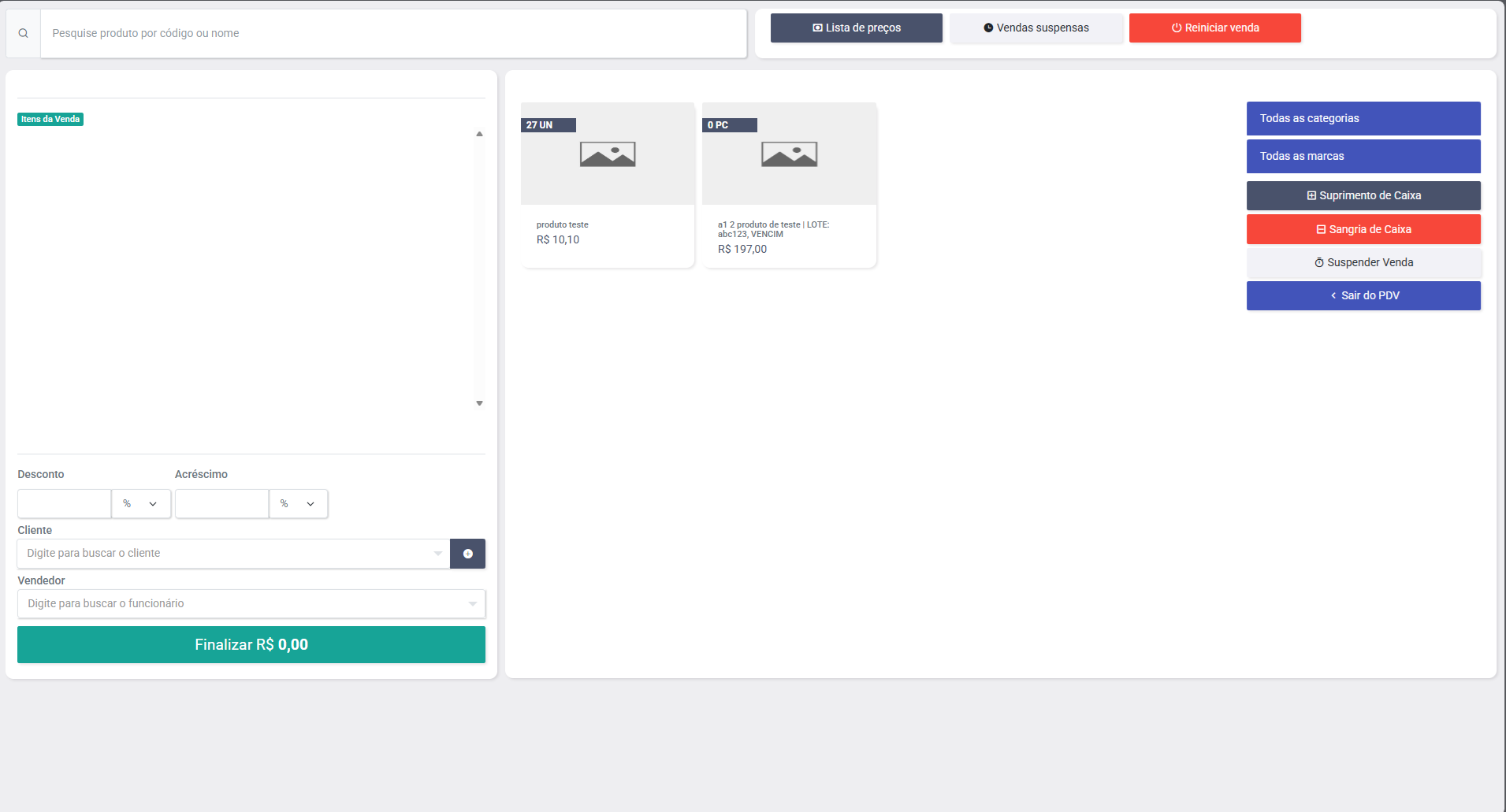
Task: Expand the Vendedor search dropdown
Action: [473, 603]
